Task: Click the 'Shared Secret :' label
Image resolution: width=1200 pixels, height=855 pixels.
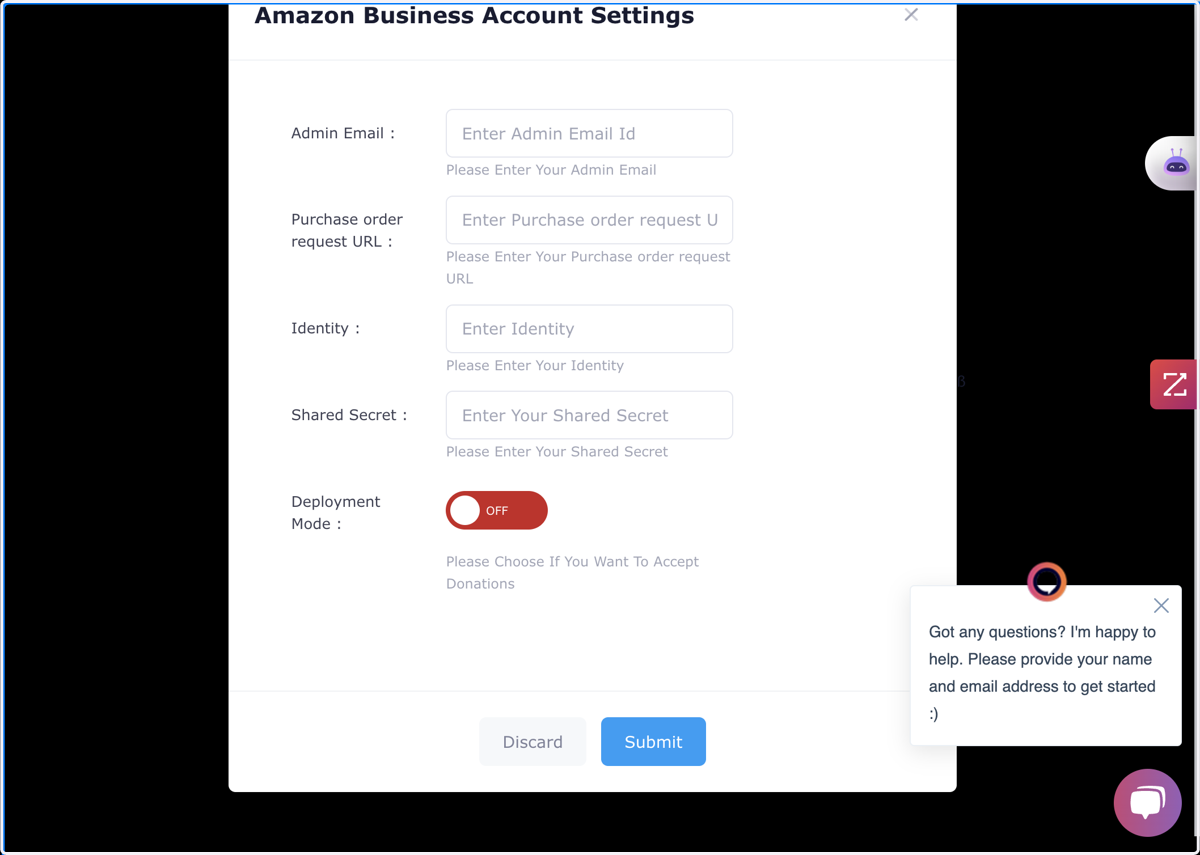Action: tap(349, 415)
